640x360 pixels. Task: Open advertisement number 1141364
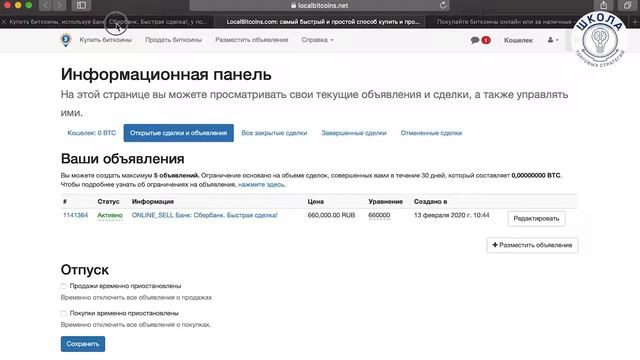(76, 215)
